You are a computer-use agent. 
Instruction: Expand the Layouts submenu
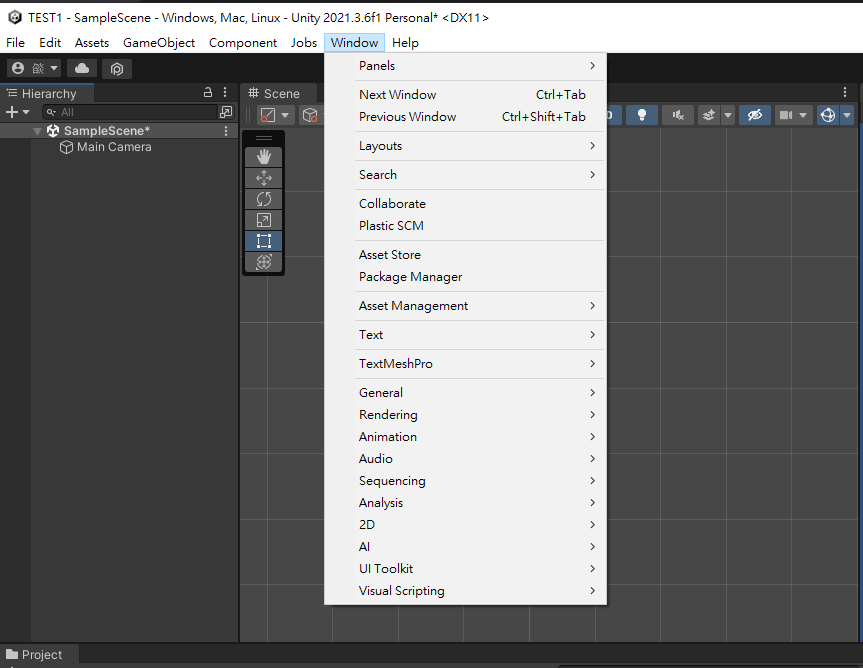pyautogui.click(x=466, y=146)
